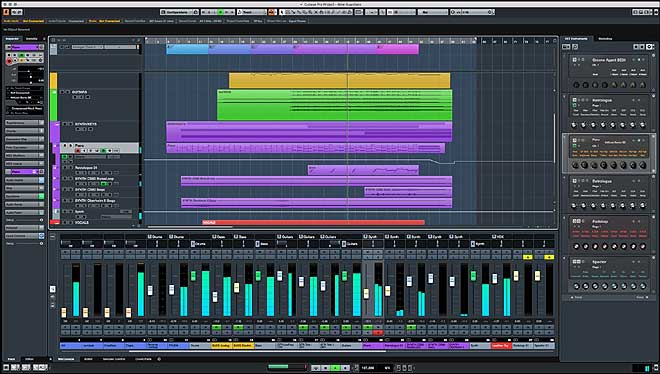Open VST rack settings gear icon

coord(650,47)
